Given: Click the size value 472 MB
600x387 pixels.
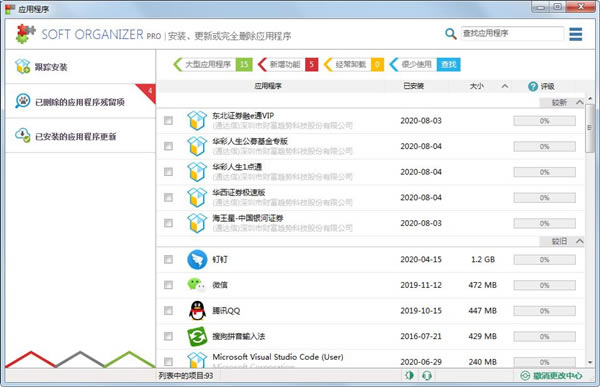Looking at the screenshot, I should click(483, 285).
